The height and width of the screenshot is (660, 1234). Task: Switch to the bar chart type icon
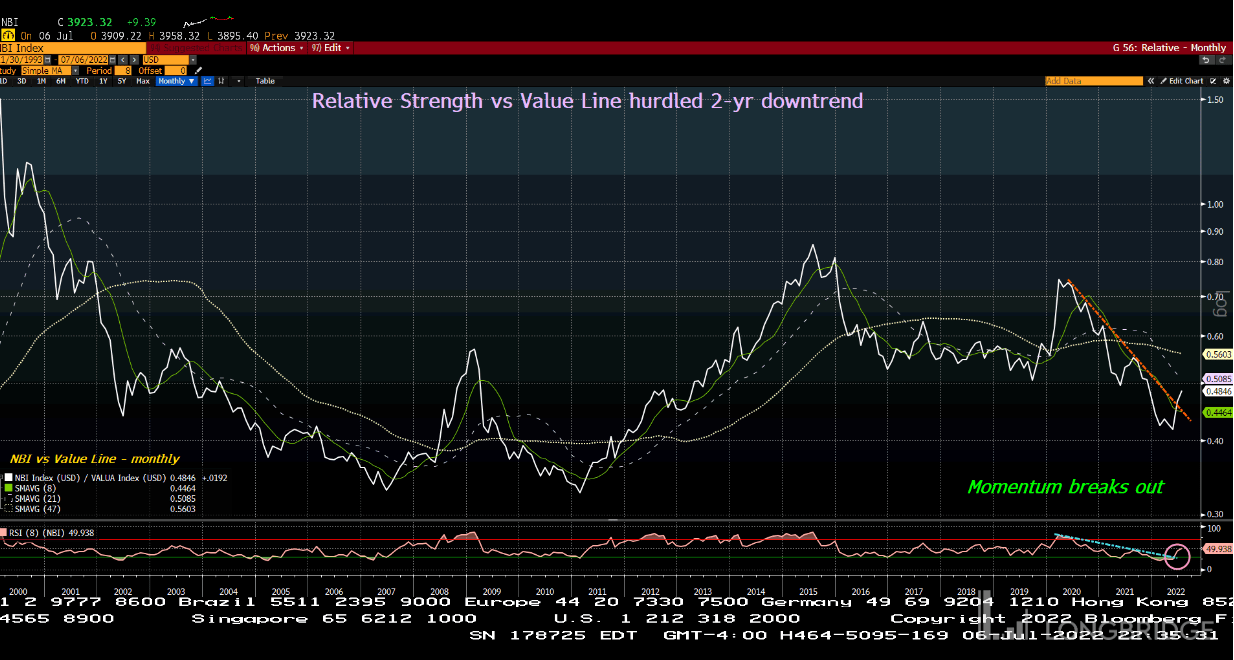(x=220, y=81)
